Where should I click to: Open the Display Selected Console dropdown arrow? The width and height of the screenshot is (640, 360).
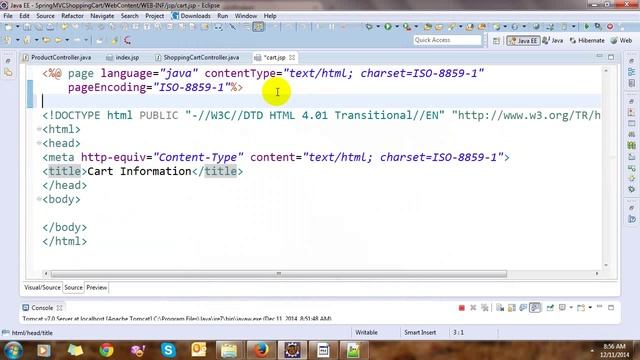click(571, 308)
